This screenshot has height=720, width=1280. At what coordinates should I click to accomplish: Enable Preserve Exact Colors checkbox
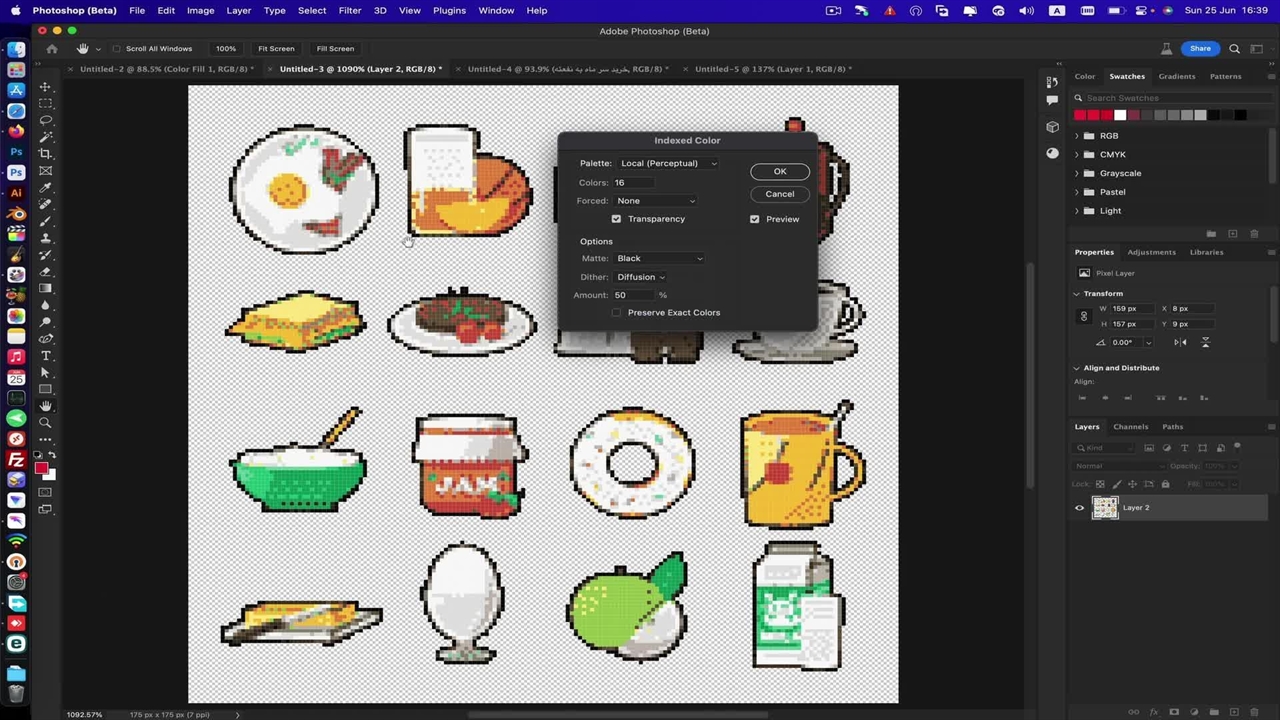coord(616,313)
